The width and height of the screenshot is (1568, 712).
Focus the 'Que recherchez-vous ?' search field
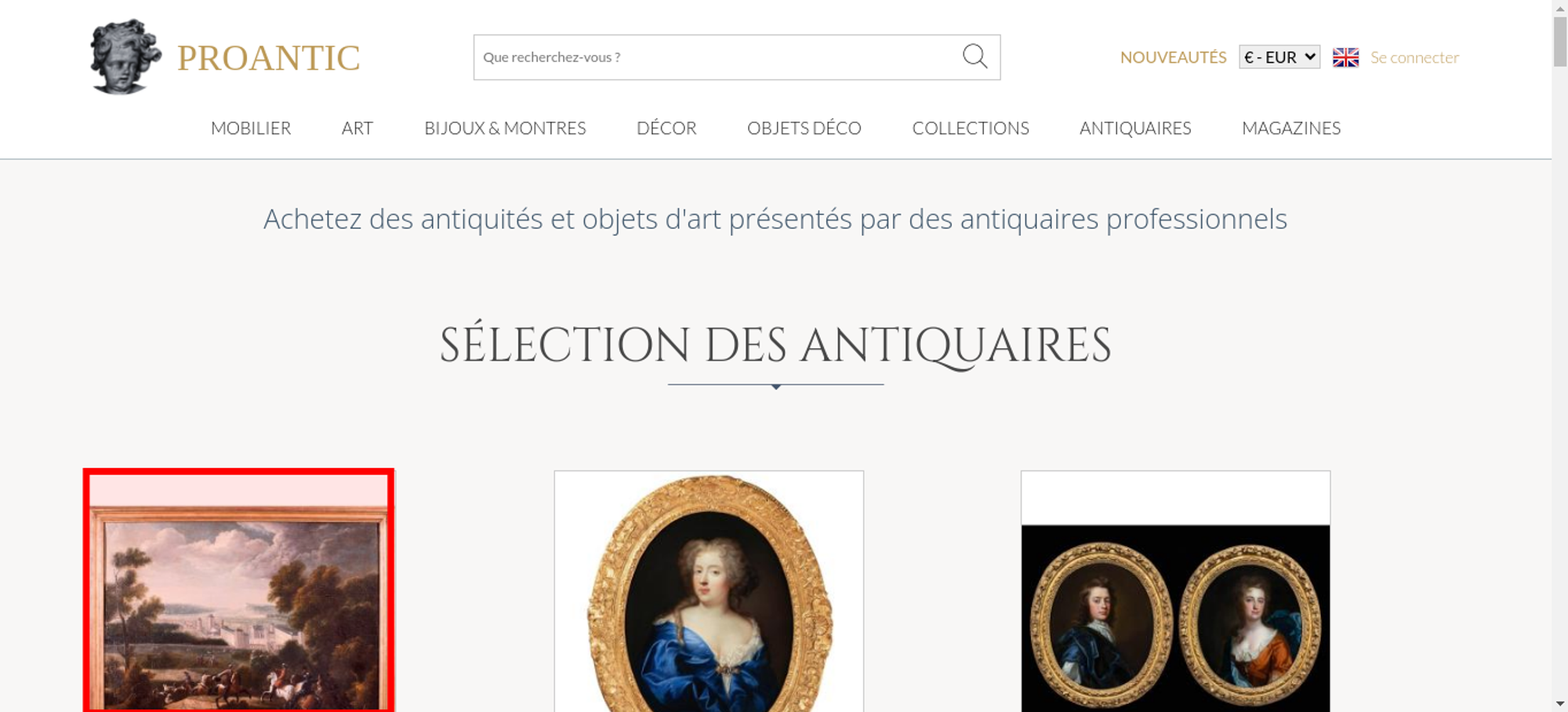717,57
